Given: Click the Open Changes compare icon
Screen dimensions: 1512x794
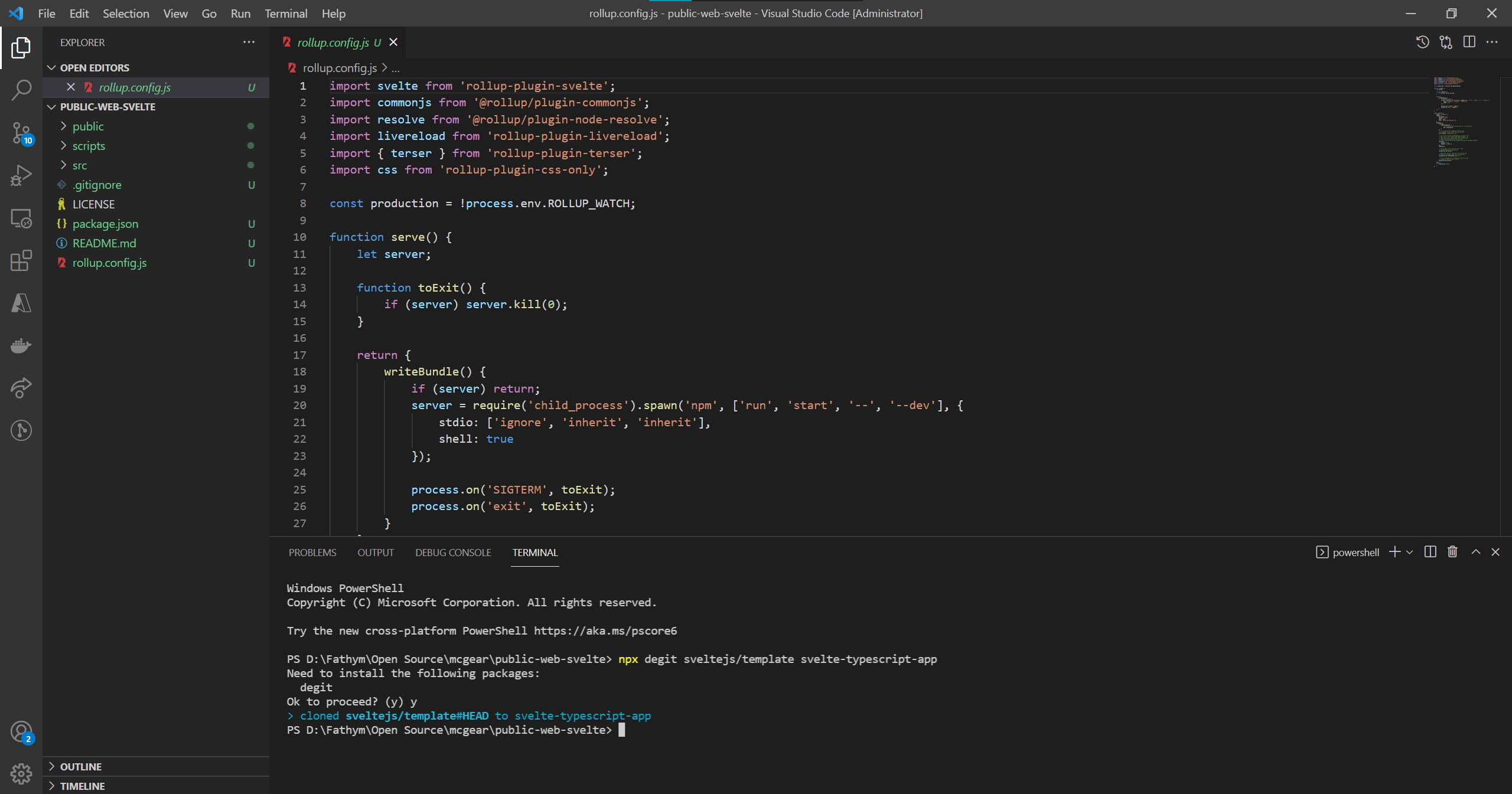Looking at the screenshot, I should coord(1446,42).
